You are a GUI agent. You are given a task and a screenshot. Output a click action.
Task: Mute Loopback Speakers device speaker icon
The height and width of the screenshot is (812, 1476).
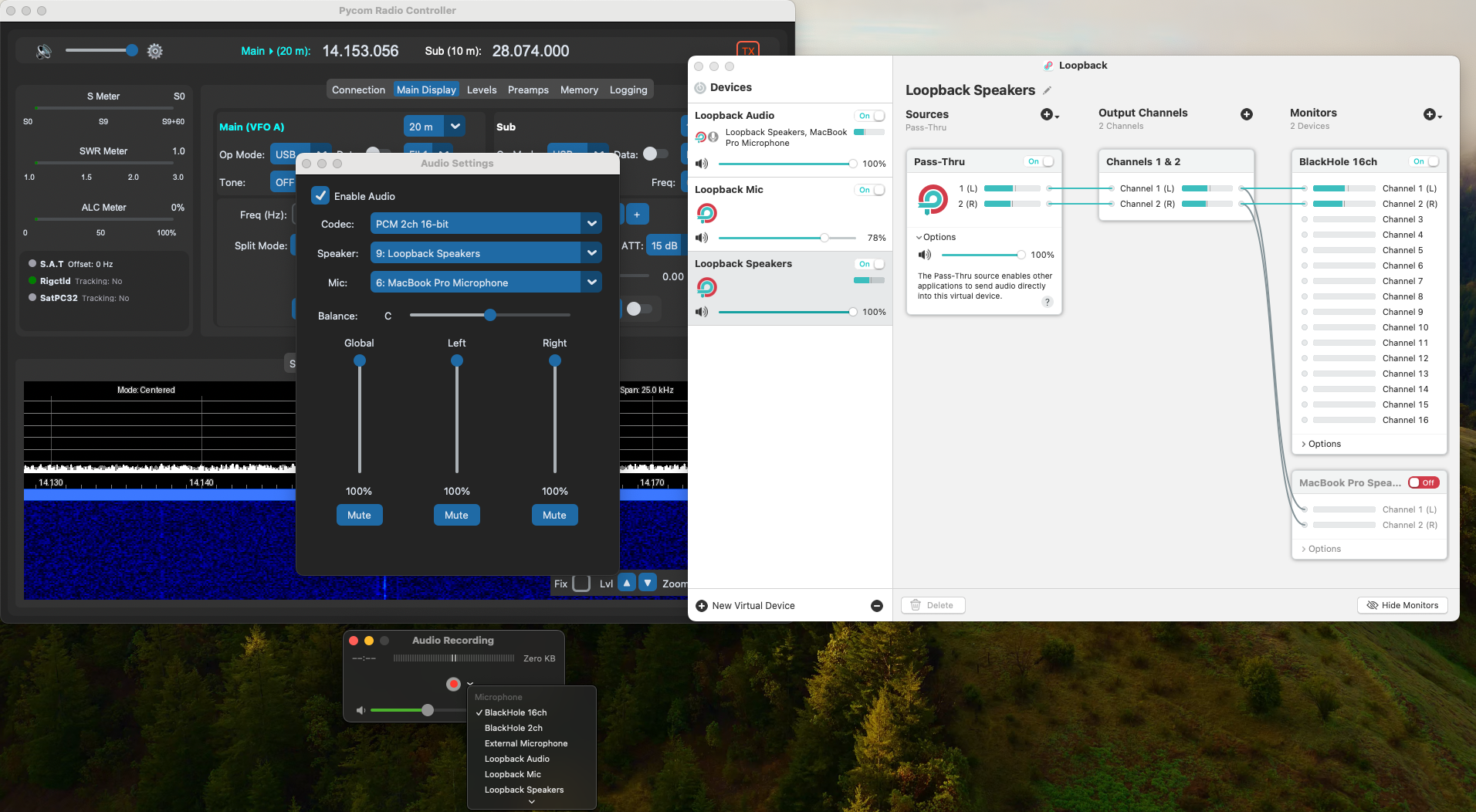click(702, 312)
